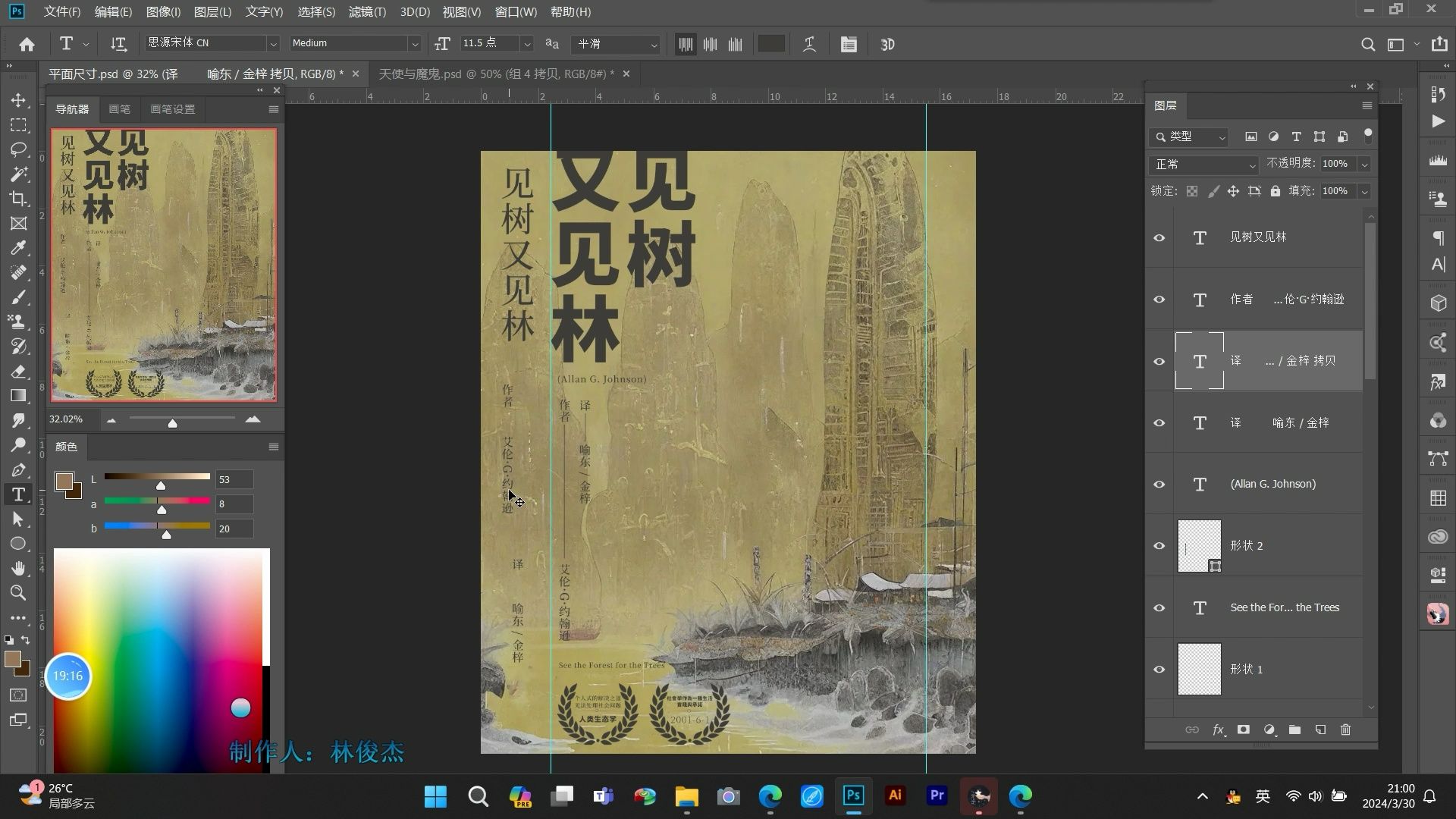The height and width of the screenshot is (819, 1456).
Task: Hide the 作者 ...伦·G·约翰逊 layer
Action: point(1159,300)
